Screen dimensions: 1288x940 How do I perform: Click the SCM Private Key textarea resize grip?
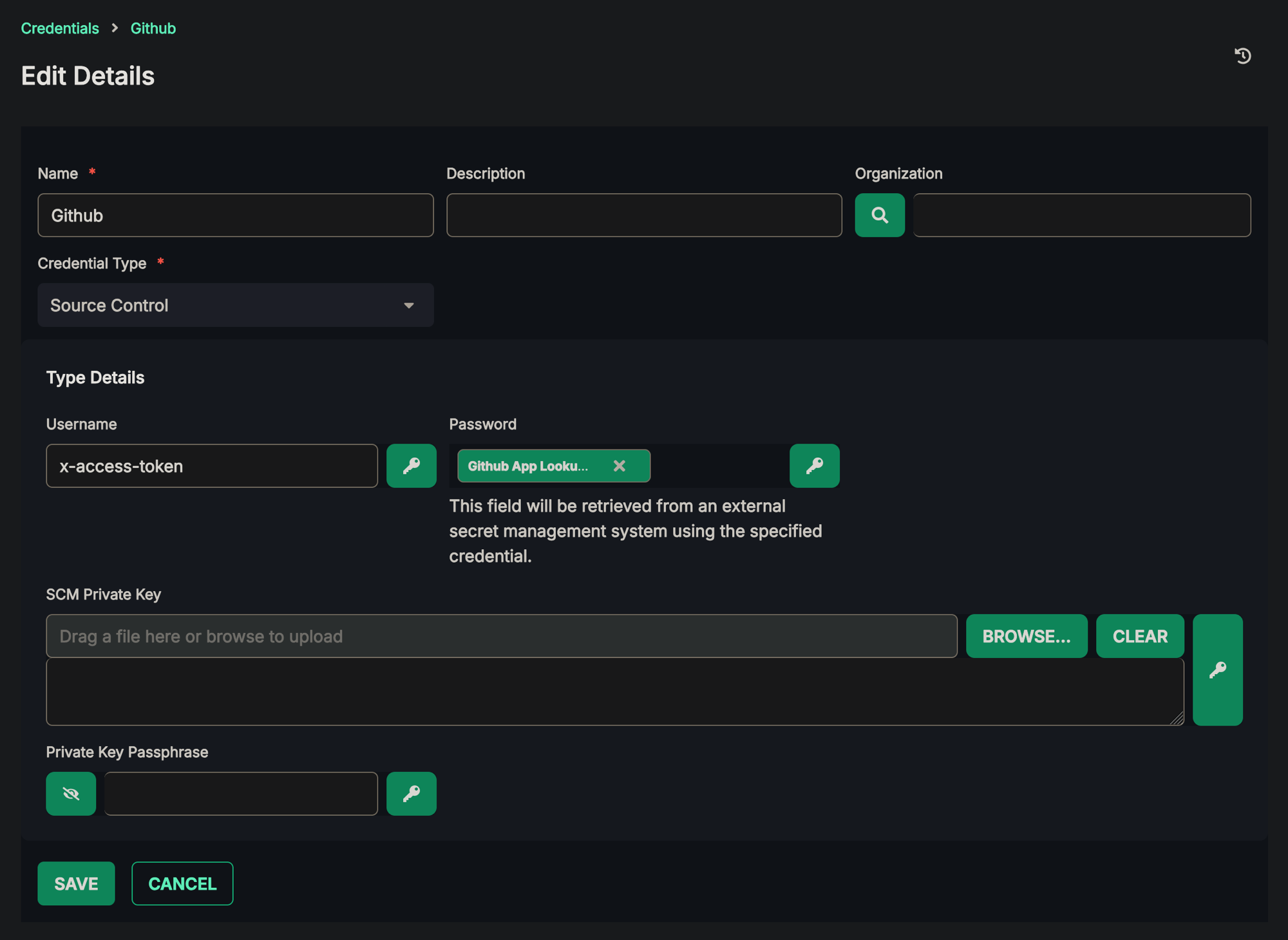pyautogui.click(x=1177, y=719)
